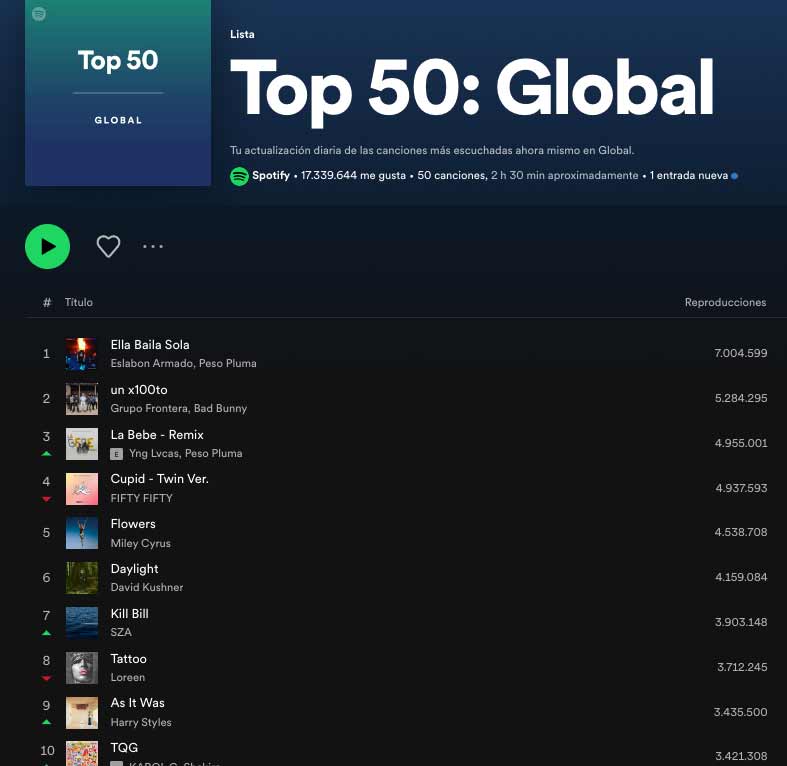Click play count 3.435.500
The image size is (787, 766).
[x=740, y=712]
